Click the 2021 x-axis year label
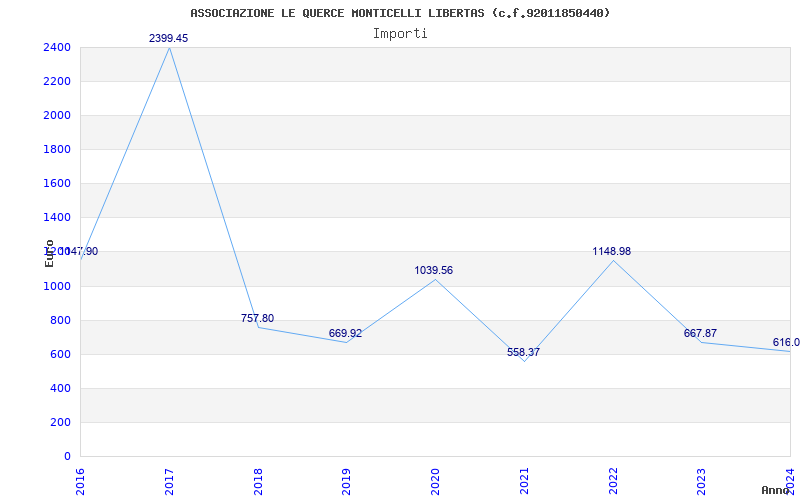This screenshot has width=800, height=500. tap(524, 482)
